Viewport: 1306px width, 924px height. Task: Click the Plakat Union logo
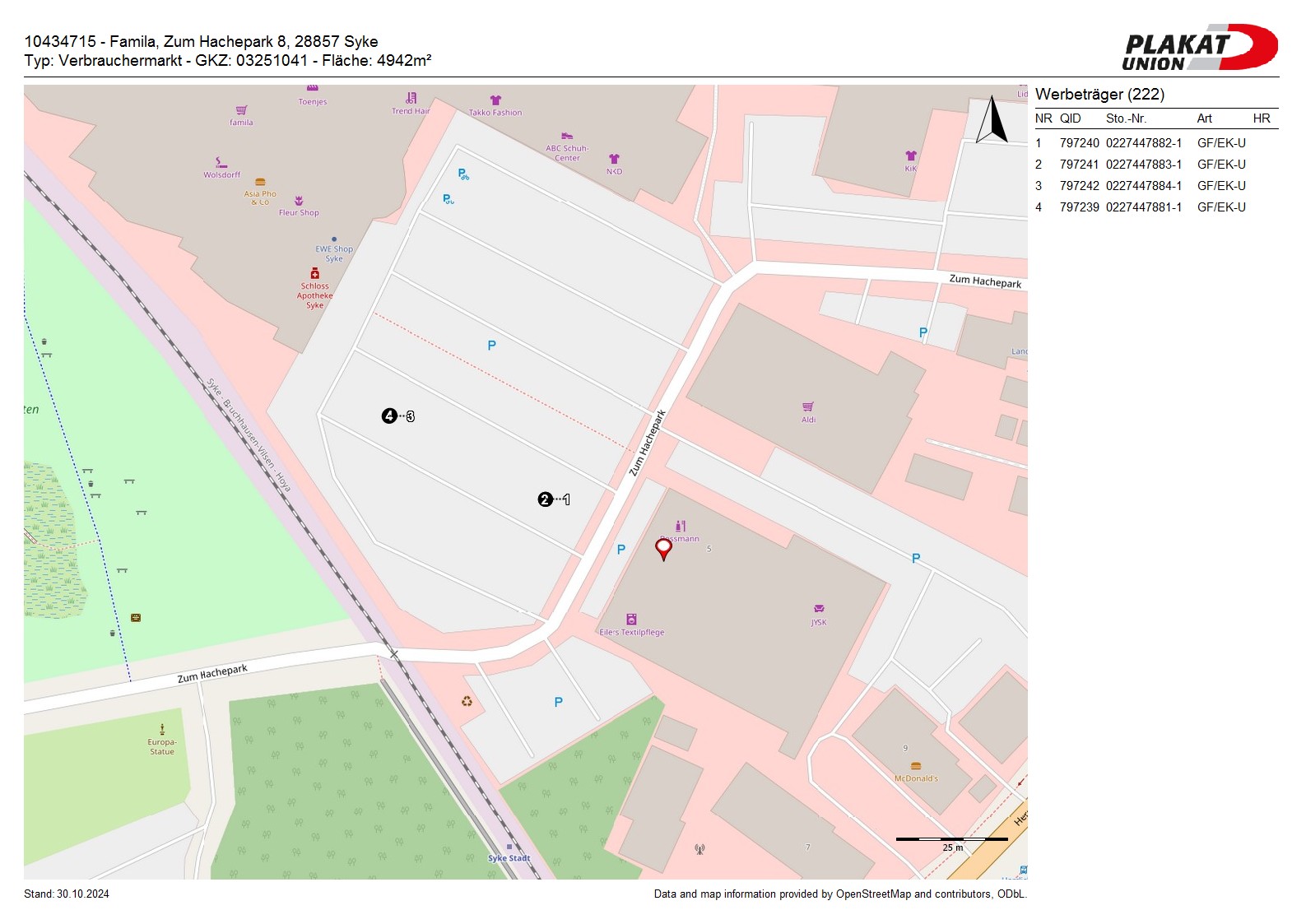point(1198,48)
